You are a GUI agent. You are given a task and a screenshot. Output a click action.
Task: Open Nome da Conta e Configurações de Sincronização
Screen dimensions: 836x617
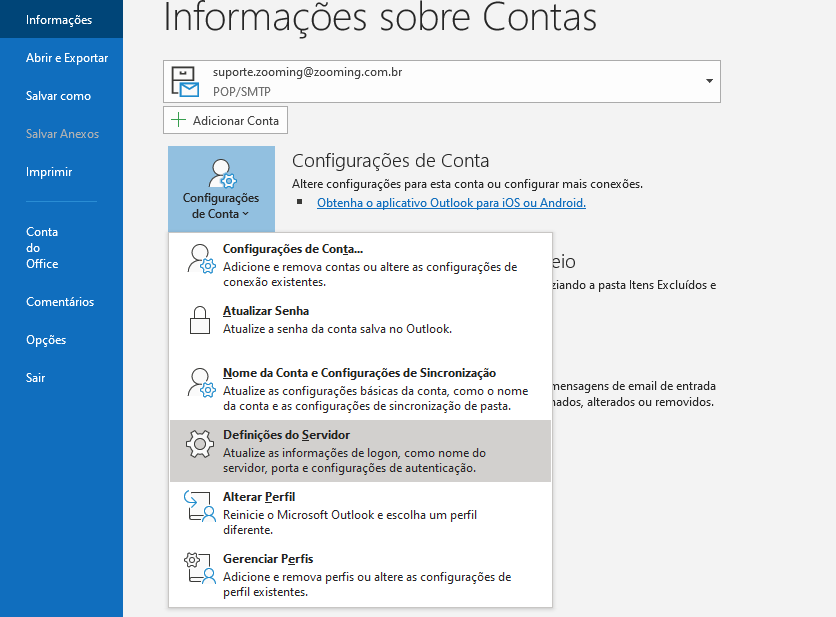(x=360, y=389)
